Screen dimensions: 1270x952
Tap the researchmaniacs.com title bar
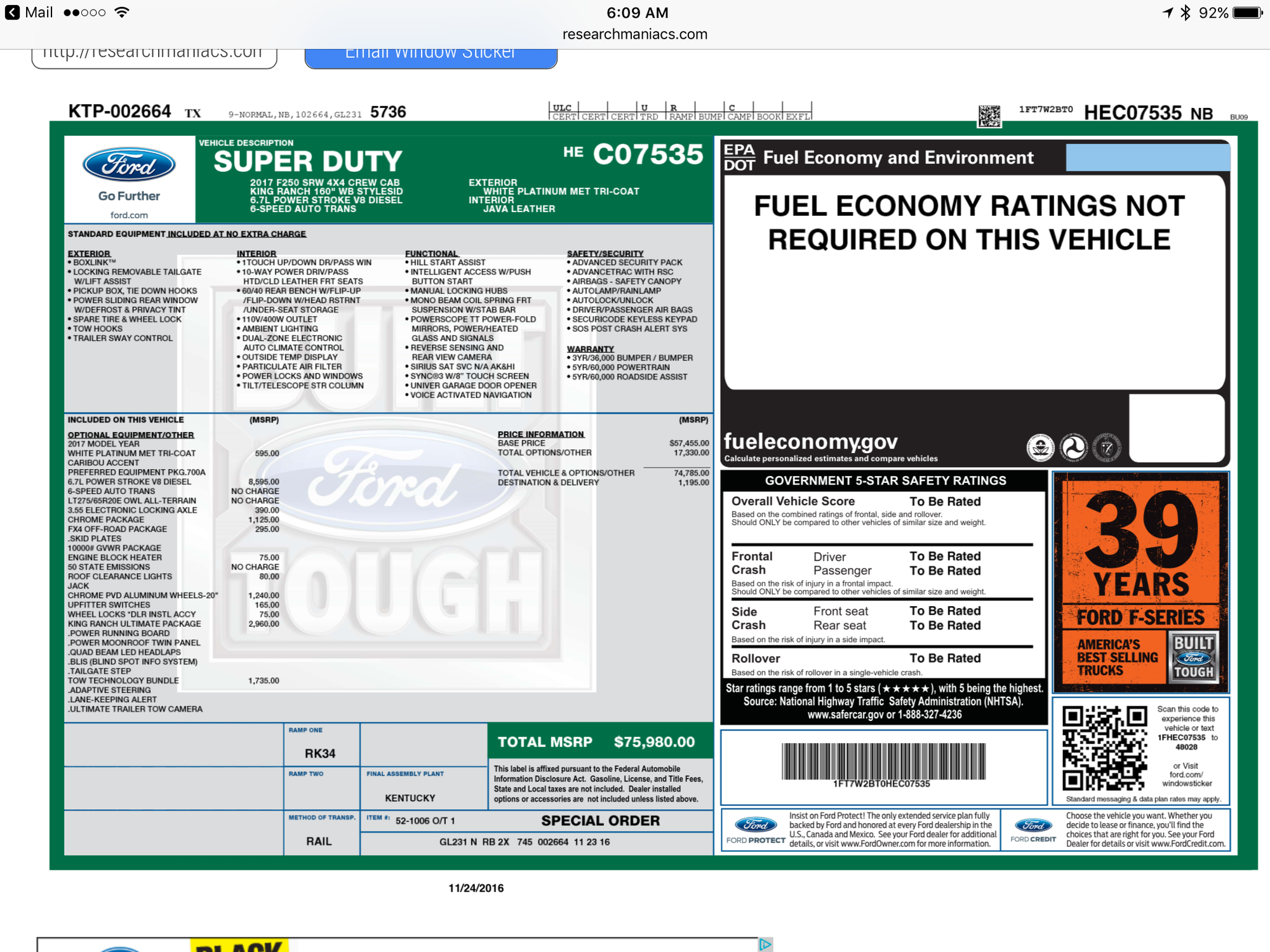point(635,34)
